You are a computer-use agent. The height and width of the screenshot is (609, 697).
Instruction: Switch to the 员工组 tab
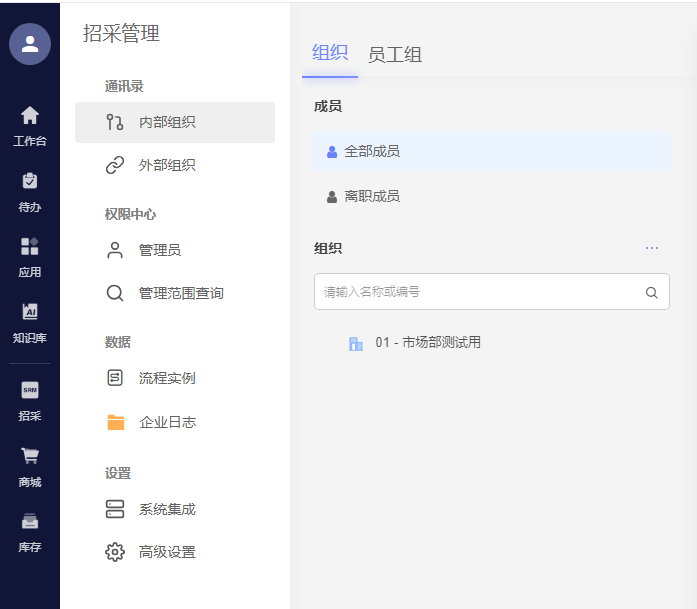pyautogui.click(x=395, y=55)
